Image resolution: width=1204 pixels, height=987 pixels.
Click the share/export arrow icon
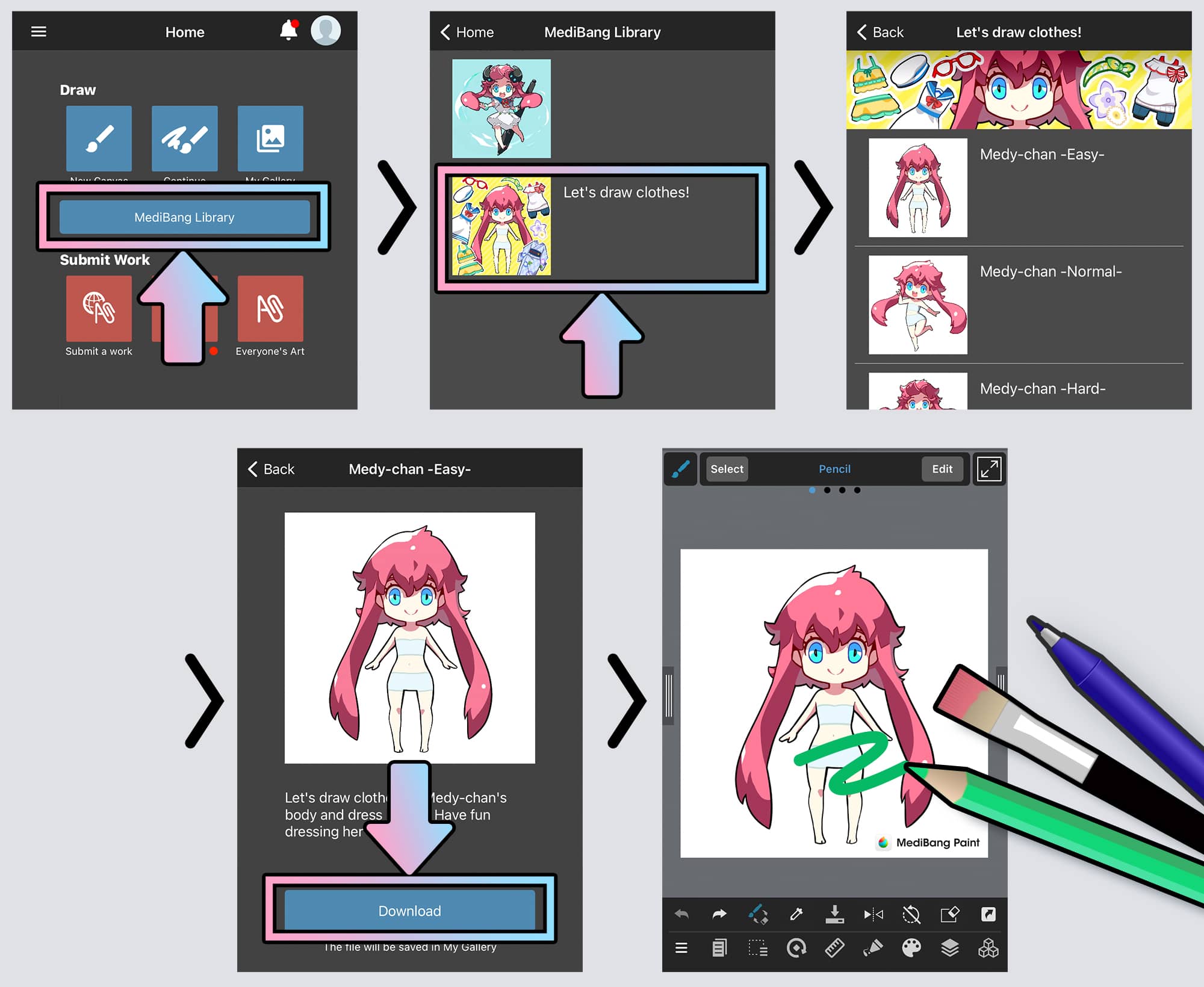[x=988, y=914]
